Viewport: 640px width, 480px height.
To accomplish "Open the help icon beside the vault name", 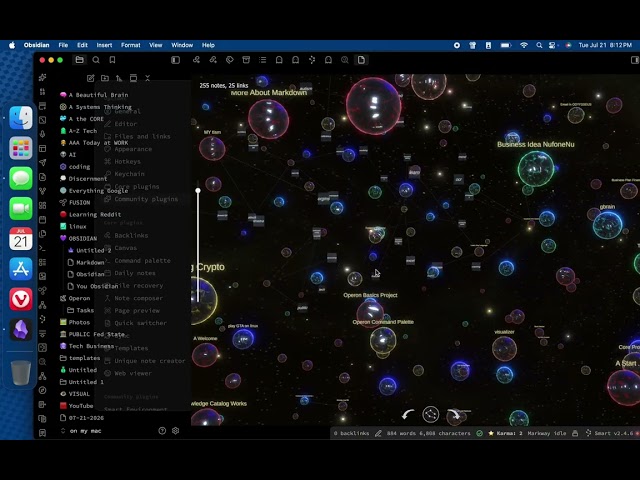I will click(162, 431).
